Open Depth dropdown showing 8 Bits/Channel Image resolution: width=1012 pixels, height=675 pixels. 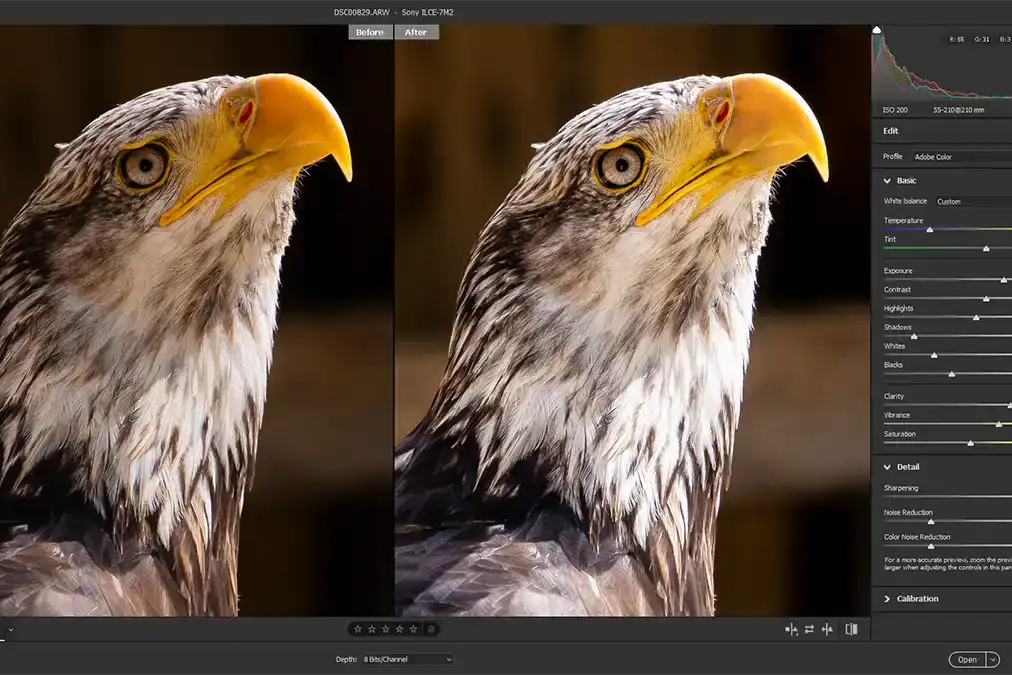click(x=407, y=660)
